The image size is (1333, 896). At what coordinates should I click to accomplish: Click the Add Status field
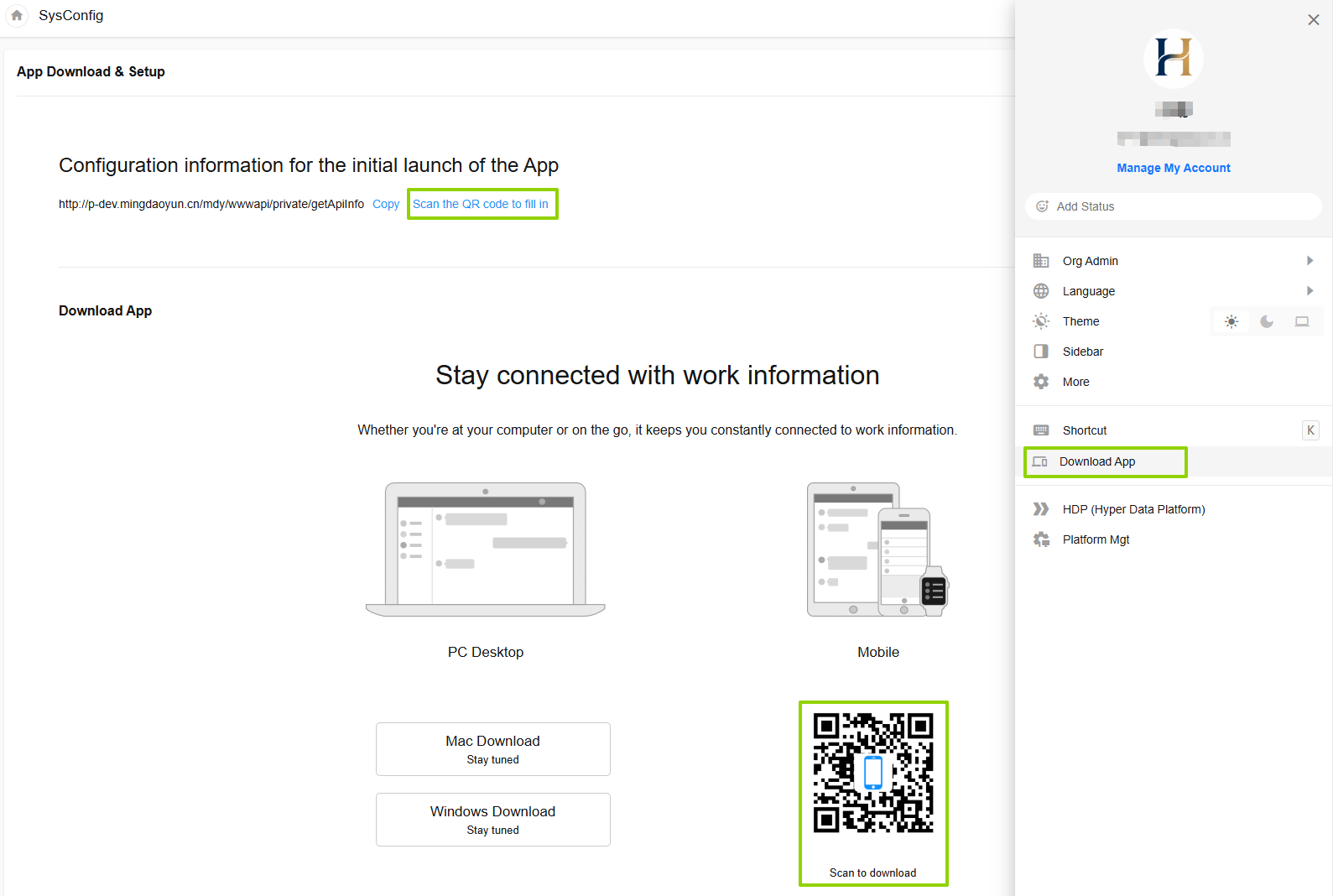click(1174, 206)
